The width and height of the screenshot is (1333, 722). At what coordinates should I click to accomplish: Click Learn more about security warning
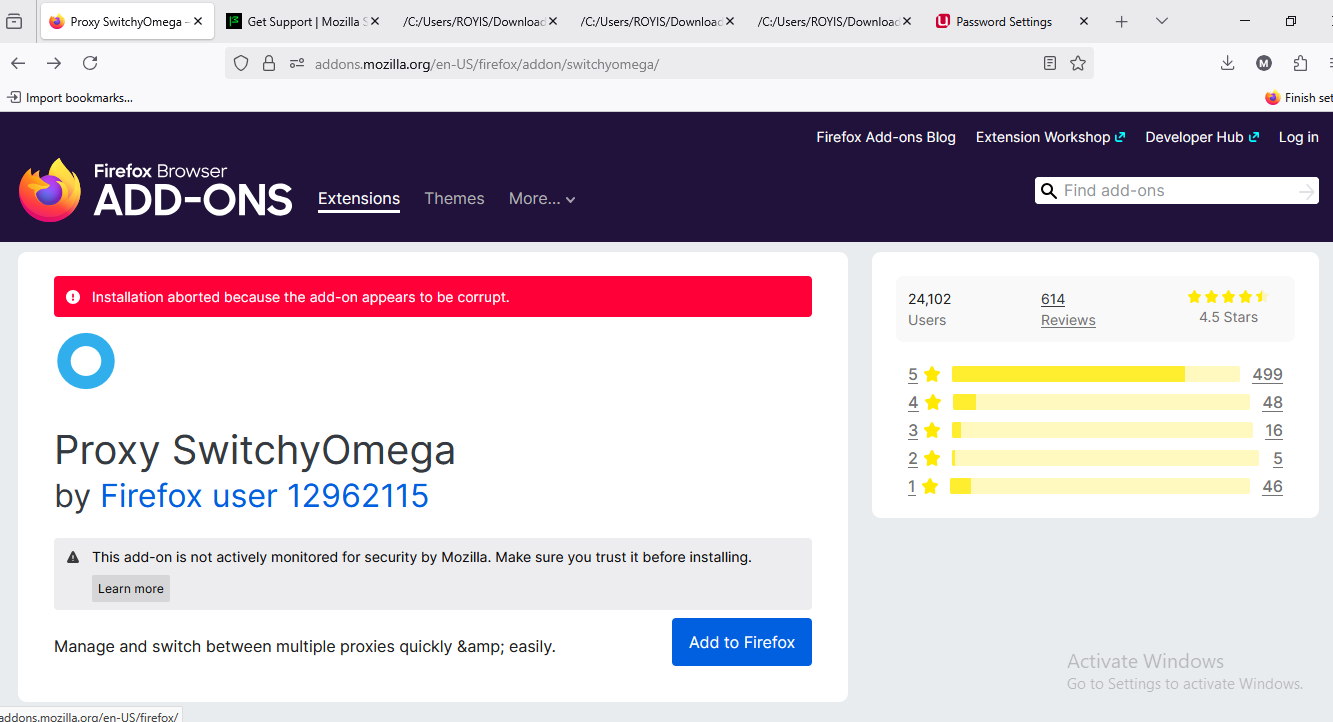(131, 588)
